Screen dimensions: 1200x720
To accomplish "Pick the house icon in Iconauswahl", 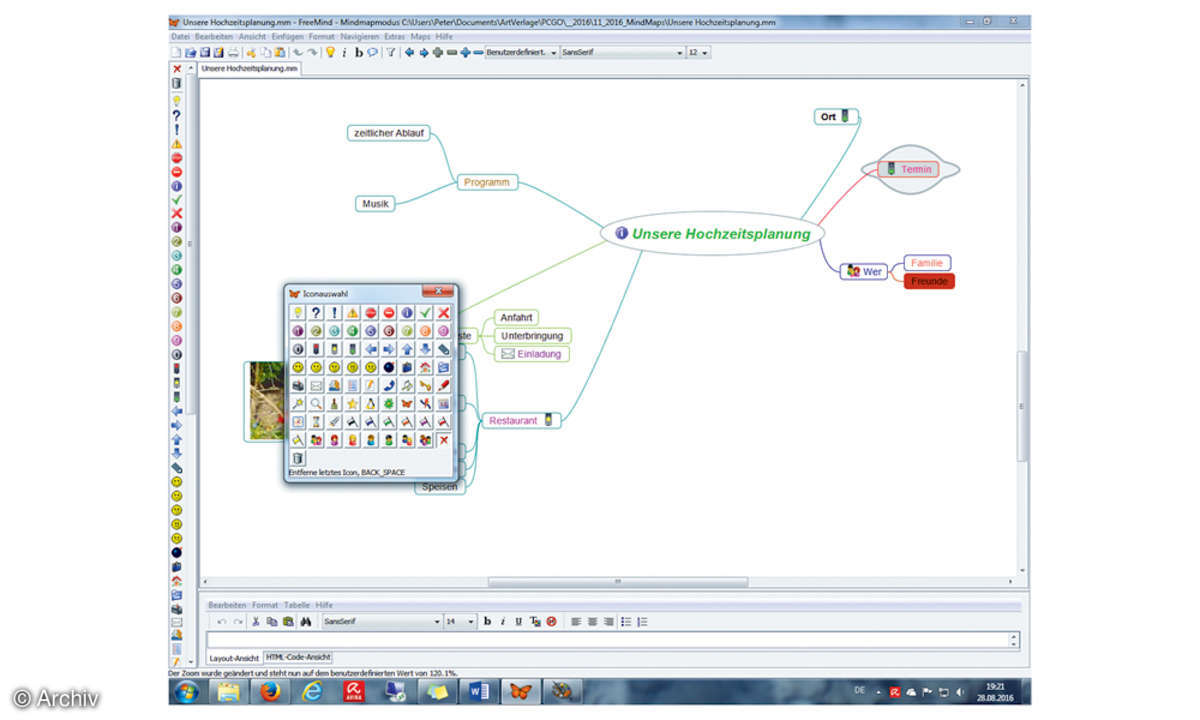I will click(425, 367).
